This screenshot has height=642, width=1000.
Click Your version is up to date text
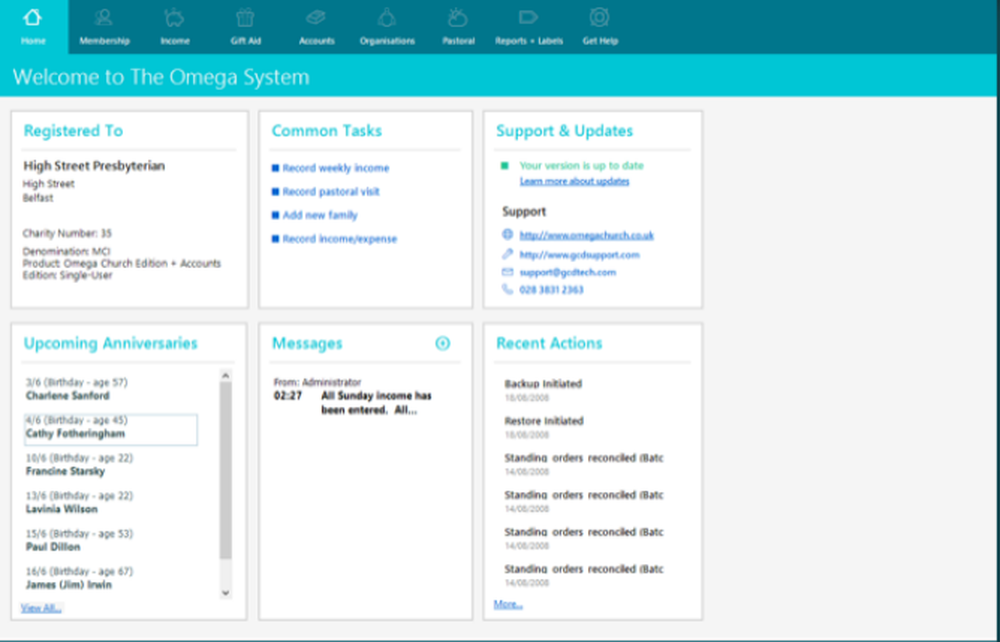pyautogui.click(x=582, y=166)
